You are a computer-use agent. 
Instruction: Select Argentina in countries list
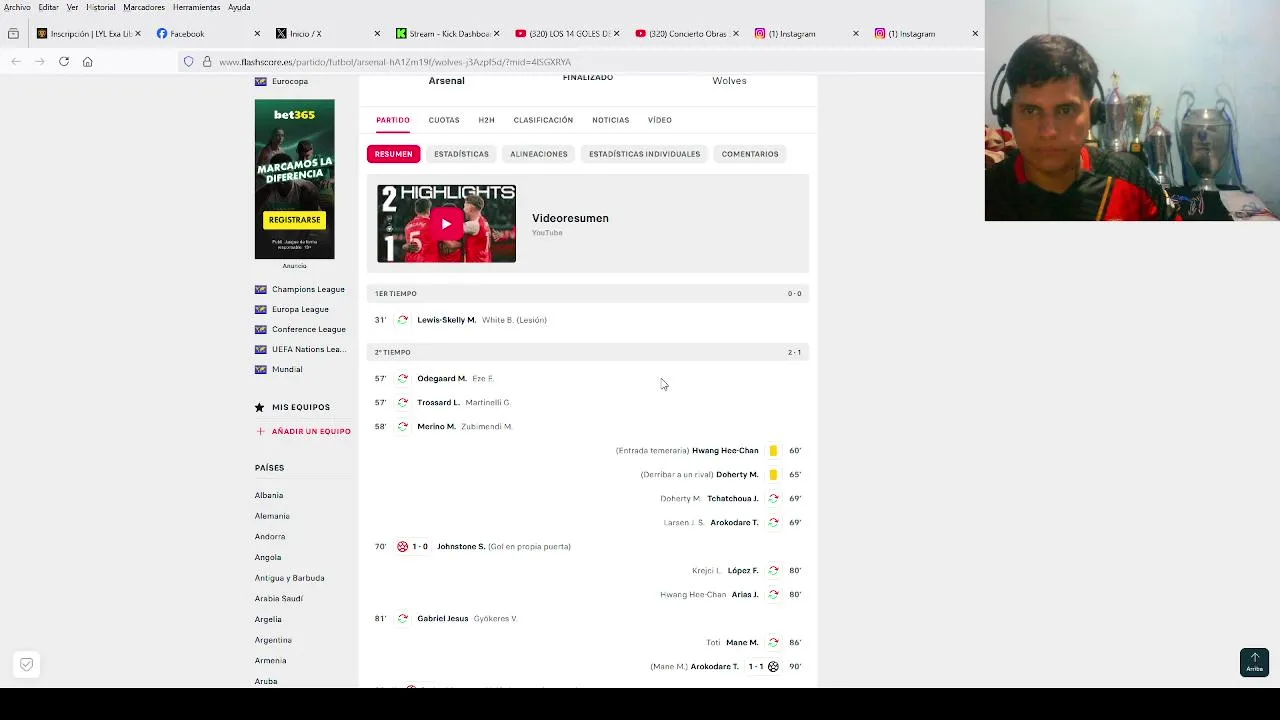point(273,640)
